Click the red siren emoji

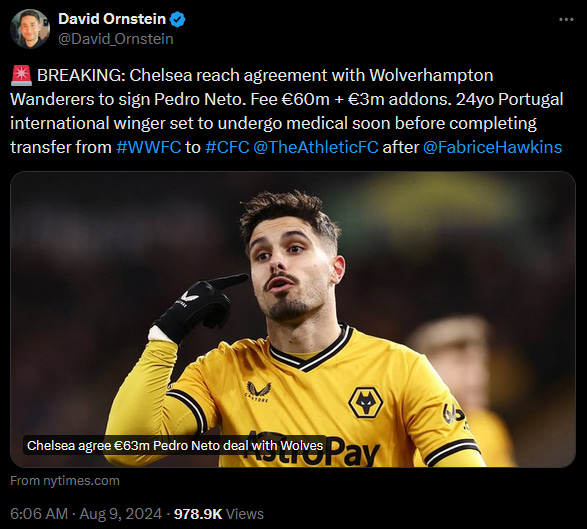click(21, 75)
